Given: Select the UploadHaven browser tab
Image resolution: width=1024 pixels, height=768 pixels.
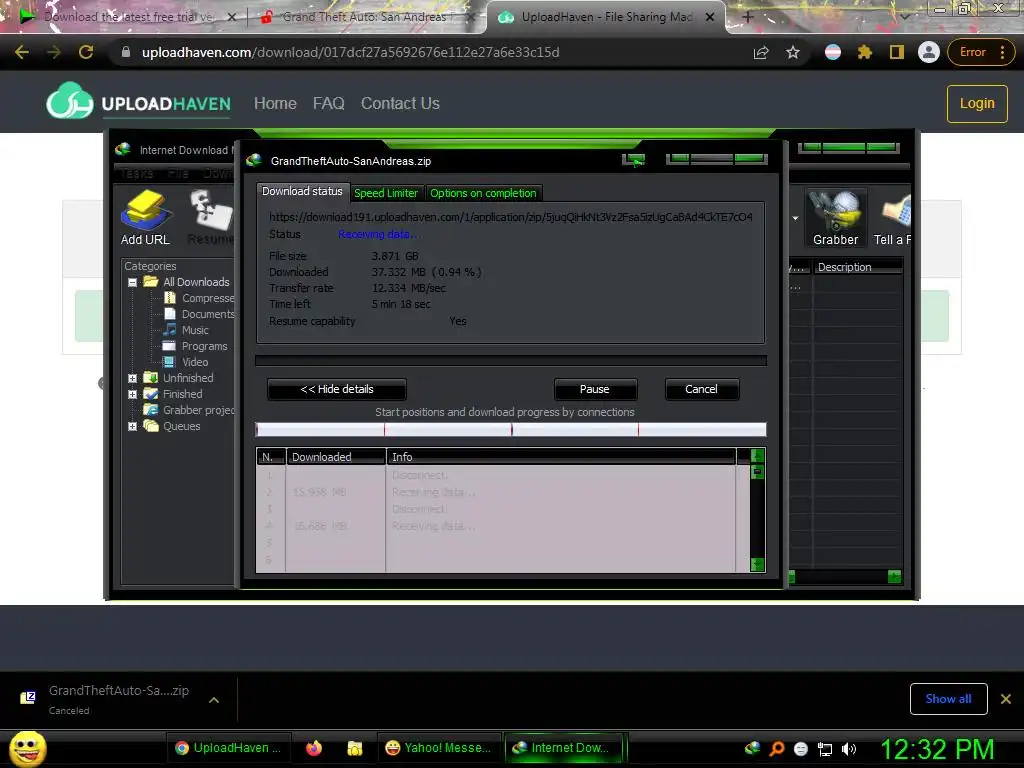Looking at the screenshot, I should (x=605, y=17).
